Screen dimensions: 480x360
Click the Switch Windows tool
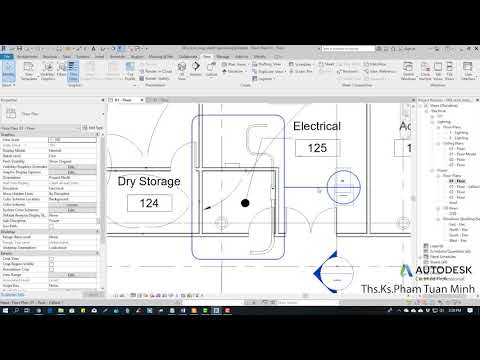[x=408, y=71]
